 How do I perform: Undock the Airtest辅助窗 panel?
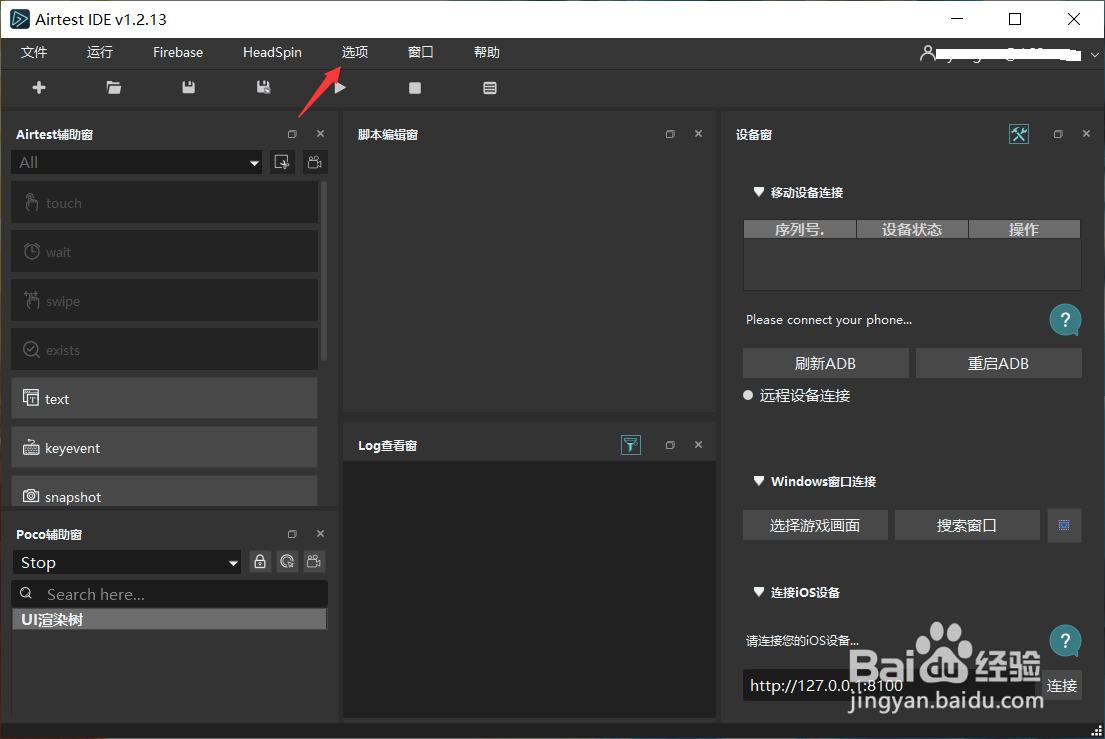pyautogui.click(x=292, y=134)
